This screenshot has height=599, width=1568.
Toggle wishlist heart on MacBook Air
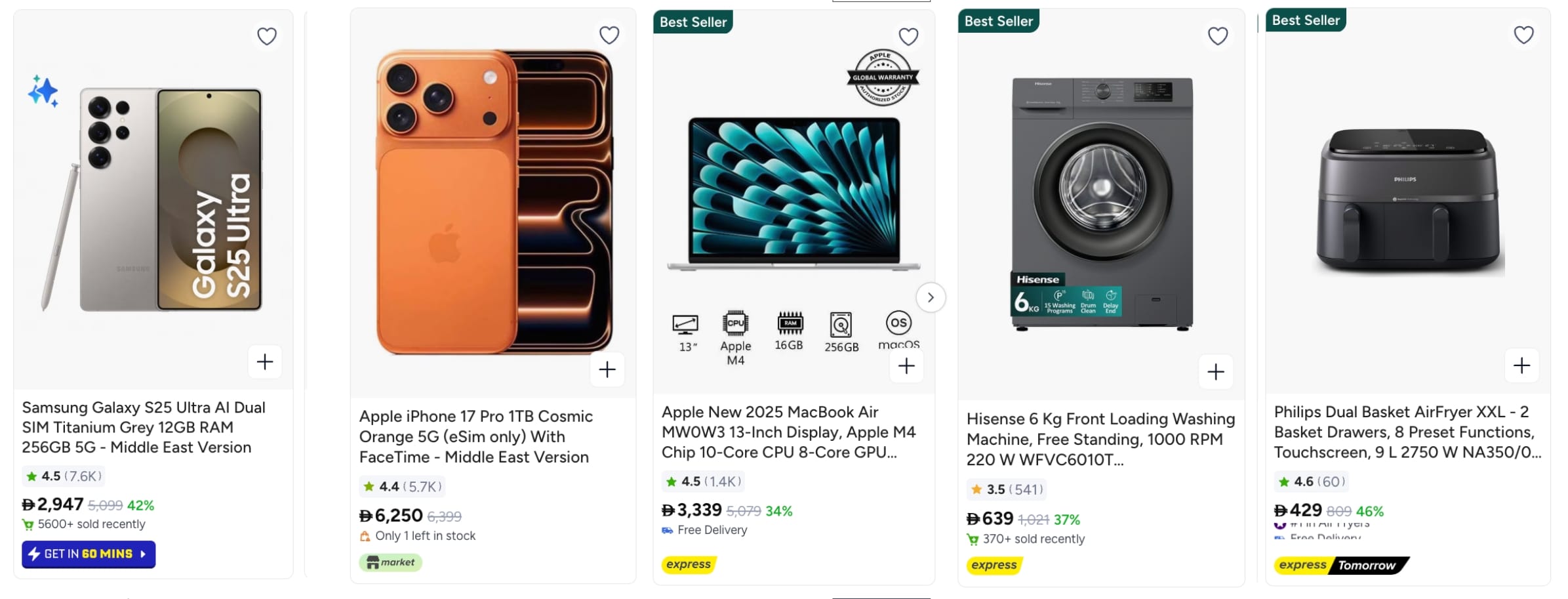click(908, 36)
